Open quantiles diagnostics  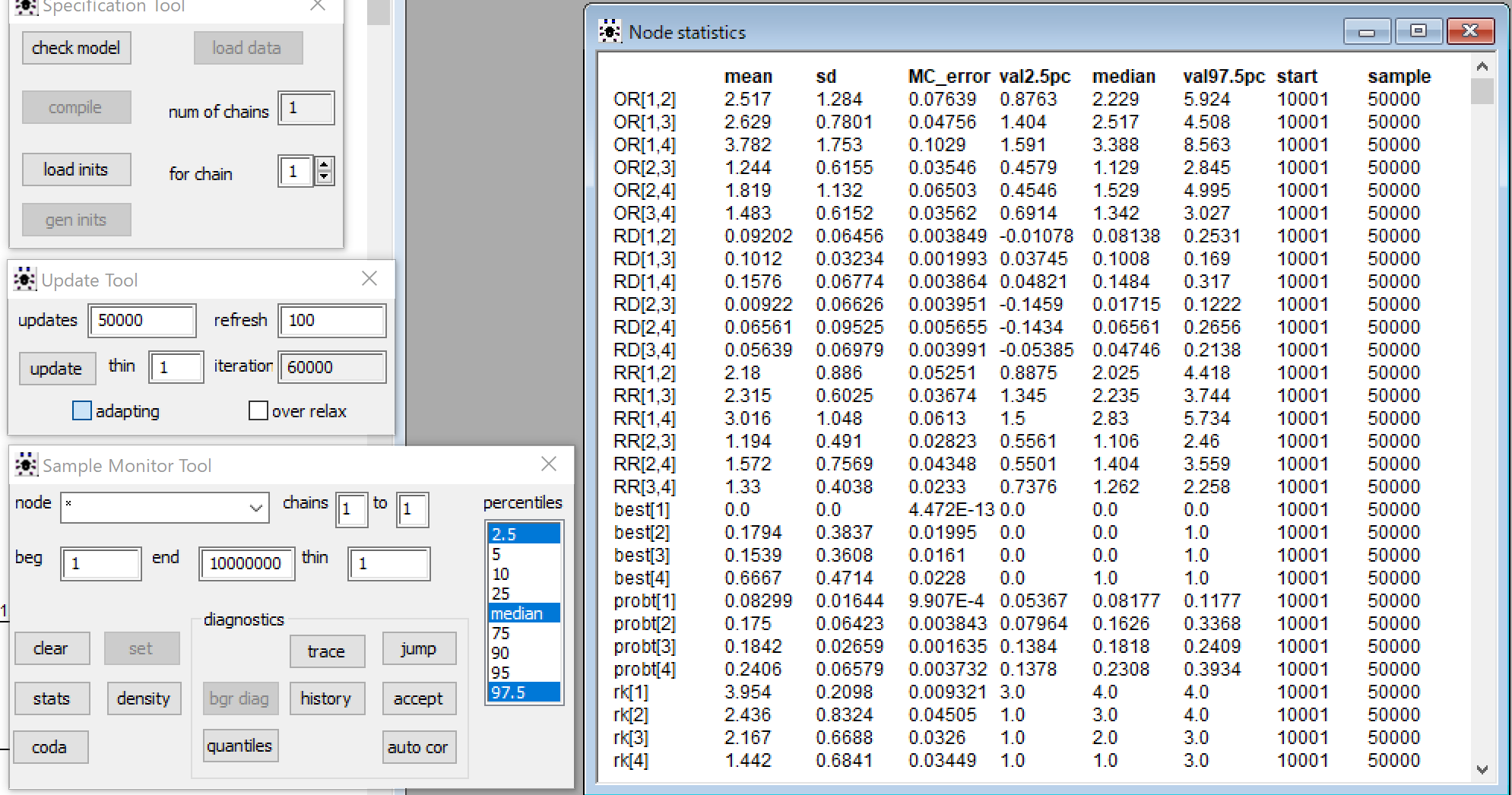tap(240, 745)
